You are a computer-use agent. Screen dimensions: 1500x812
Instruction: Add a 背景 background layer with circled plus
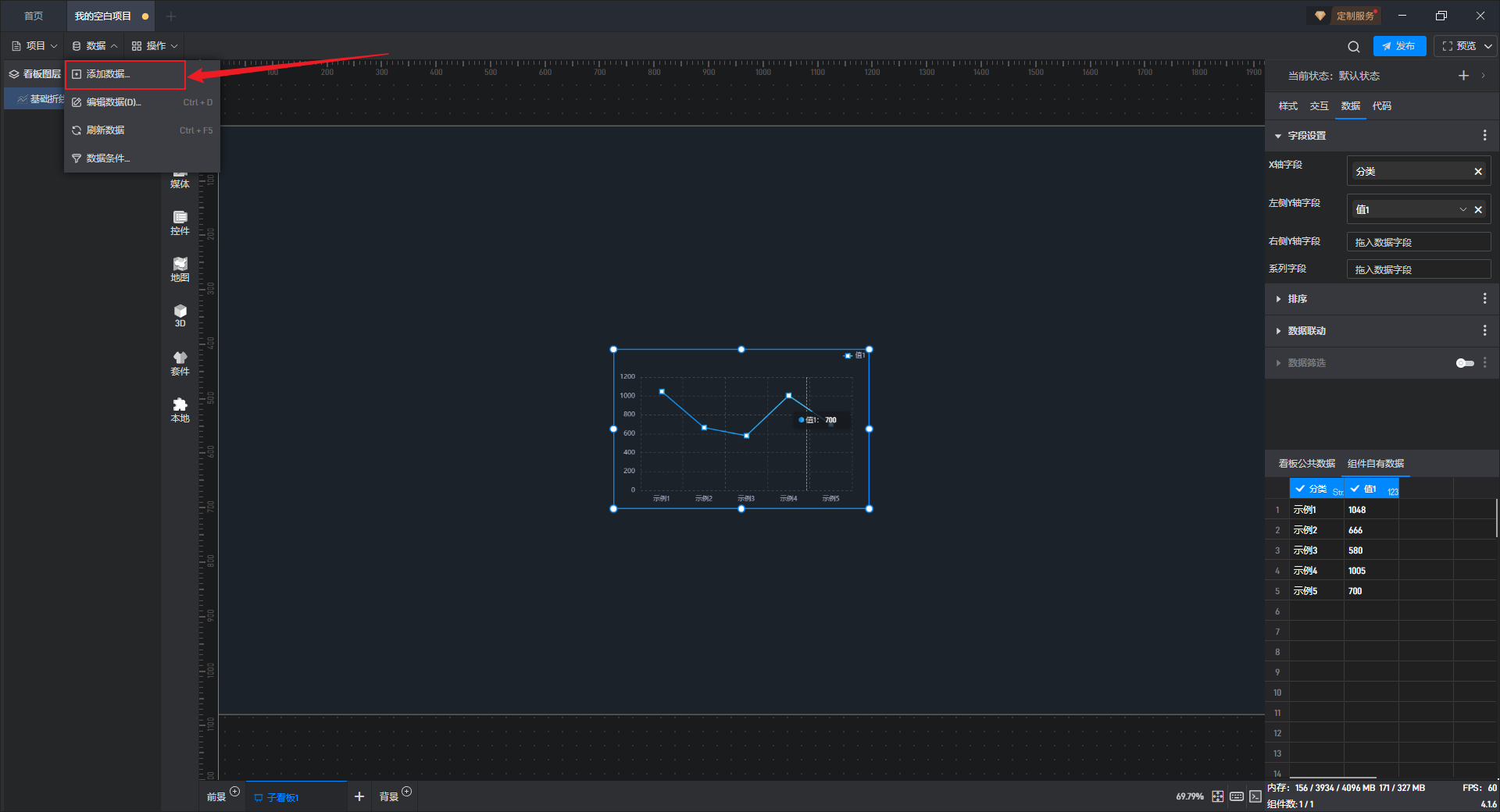(x=406, y=792)
